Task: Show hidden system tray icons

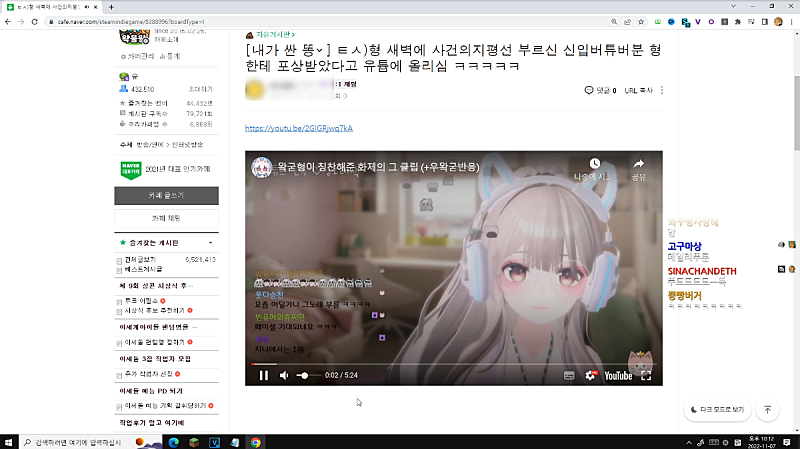Action: click(689, 442)
